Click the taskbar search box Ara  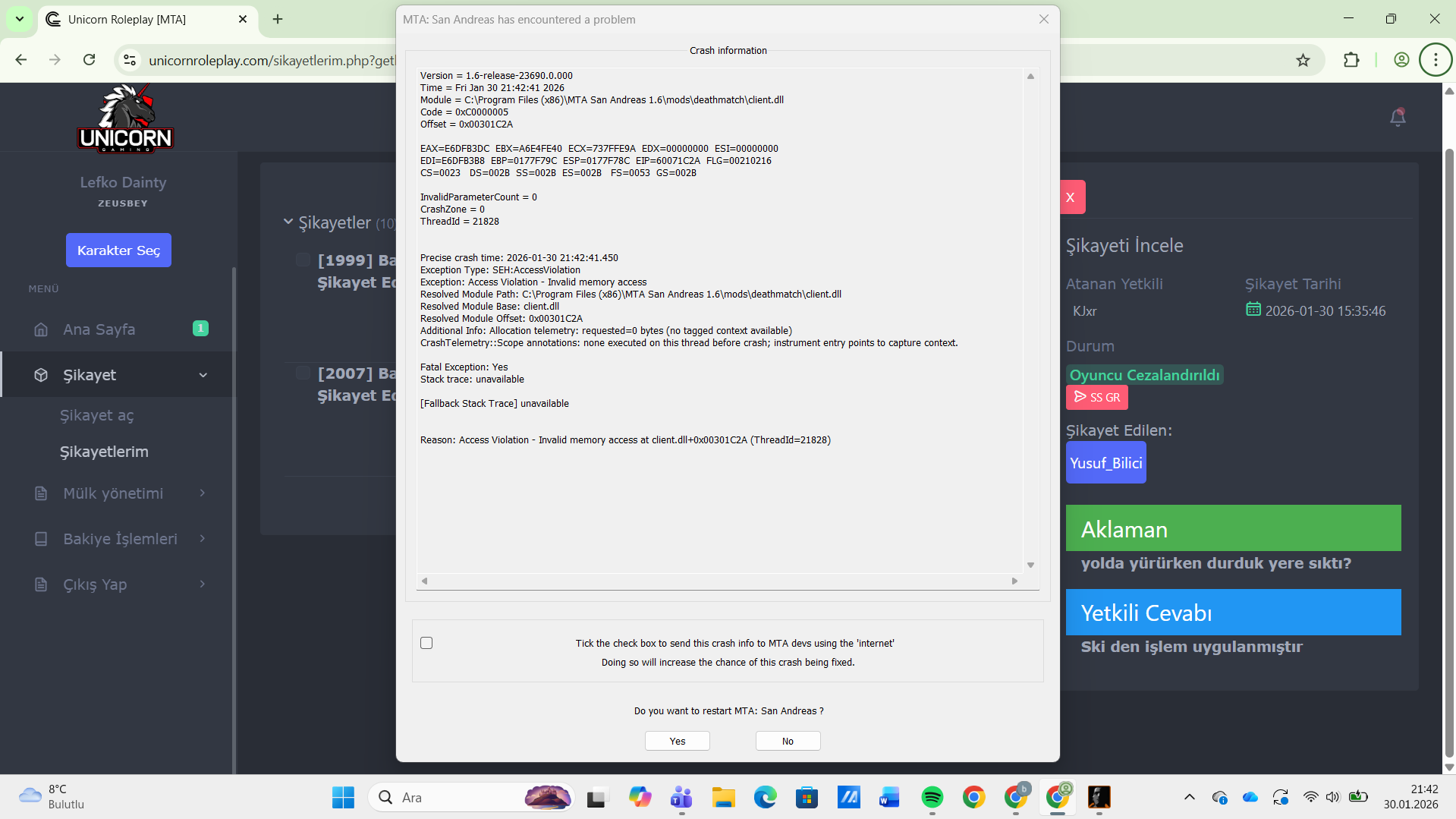470,797
